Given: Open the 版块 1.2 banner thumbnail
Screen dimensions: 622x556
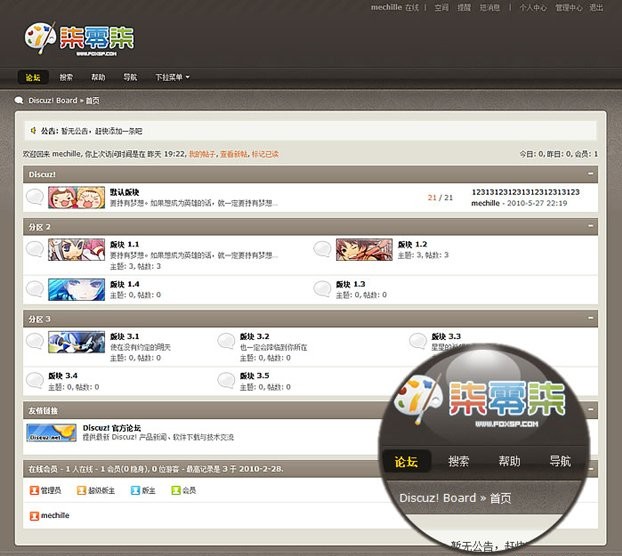Looking at the screenshot, I should click(364, 249).
